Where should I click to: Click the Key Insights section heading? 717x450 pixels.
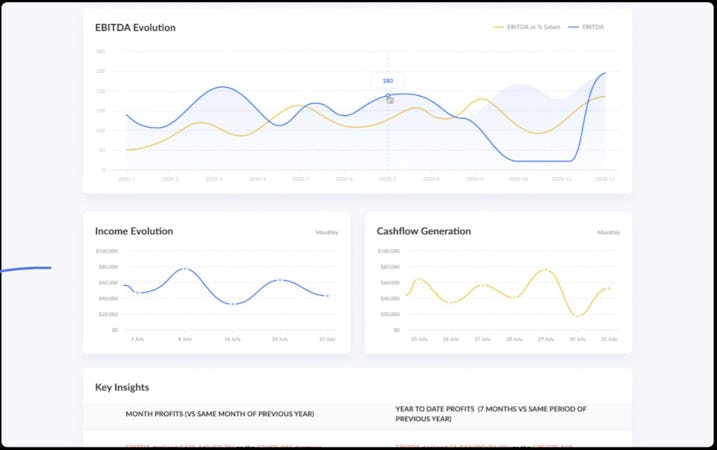tap(122, 387)
